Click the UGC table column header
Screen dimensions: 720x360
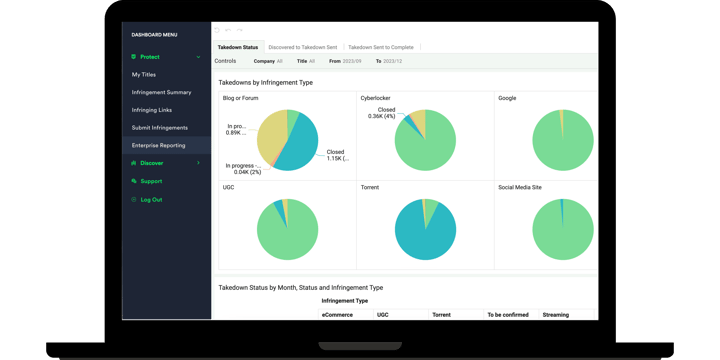[382, 315]
